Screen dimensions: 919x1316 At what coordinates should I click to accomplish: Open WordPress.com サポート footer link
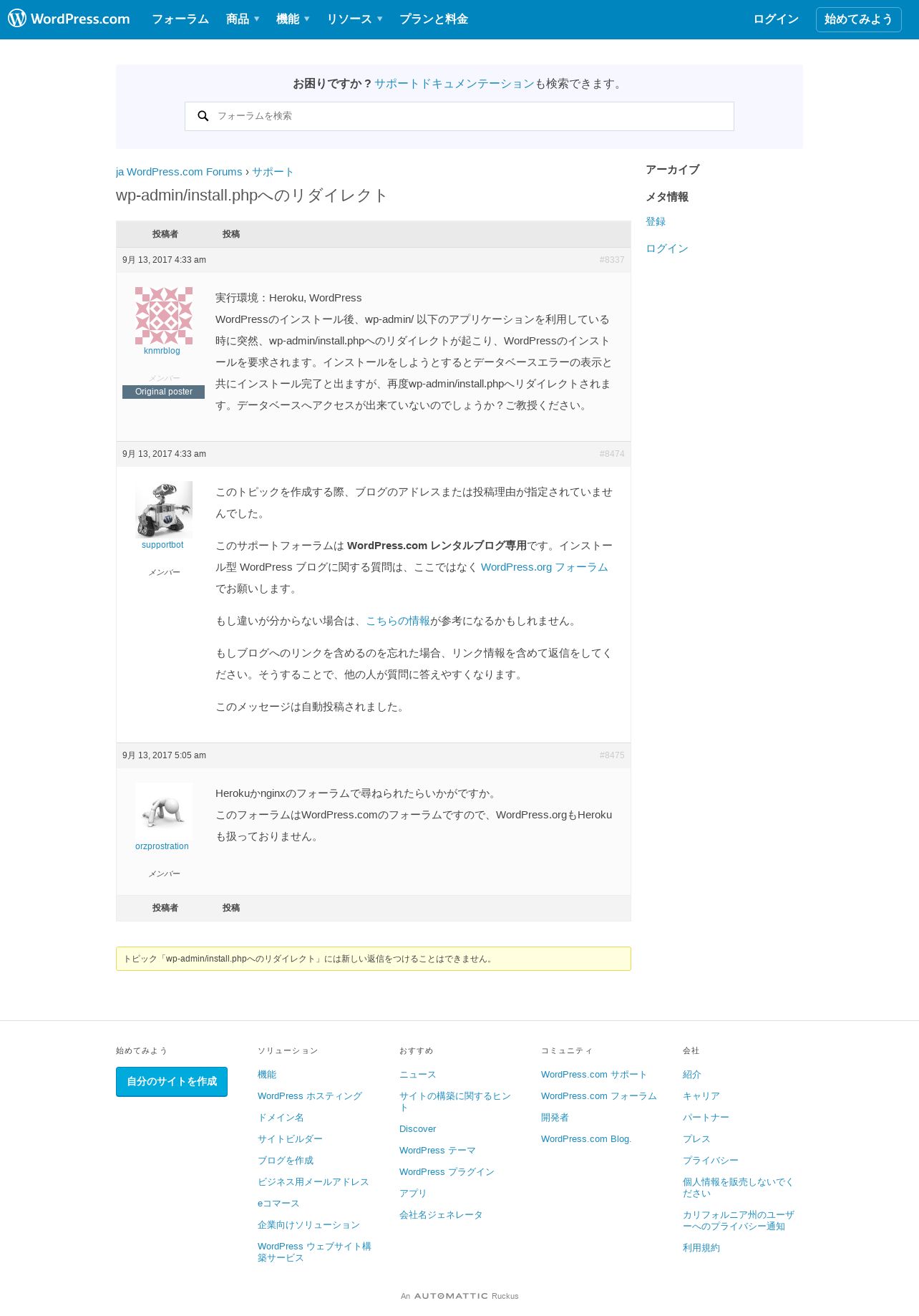tap(594, 1075)
